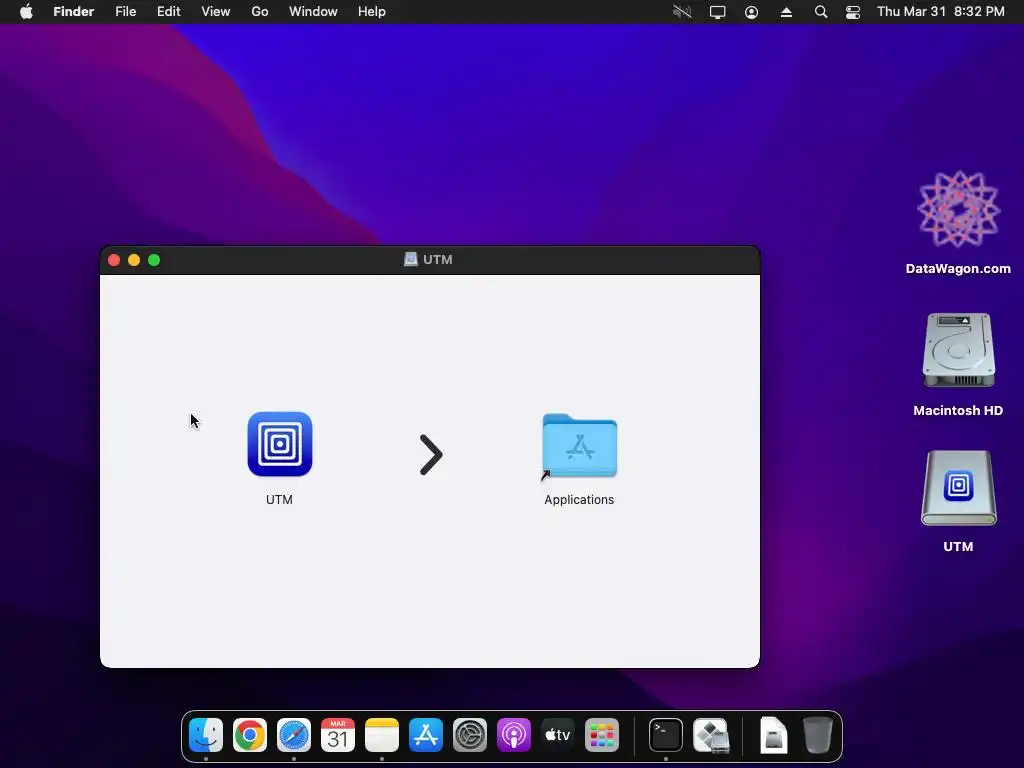This screenshot has height=768, width=1024.
Task: Open the View menu
Action: click(216, 12)
